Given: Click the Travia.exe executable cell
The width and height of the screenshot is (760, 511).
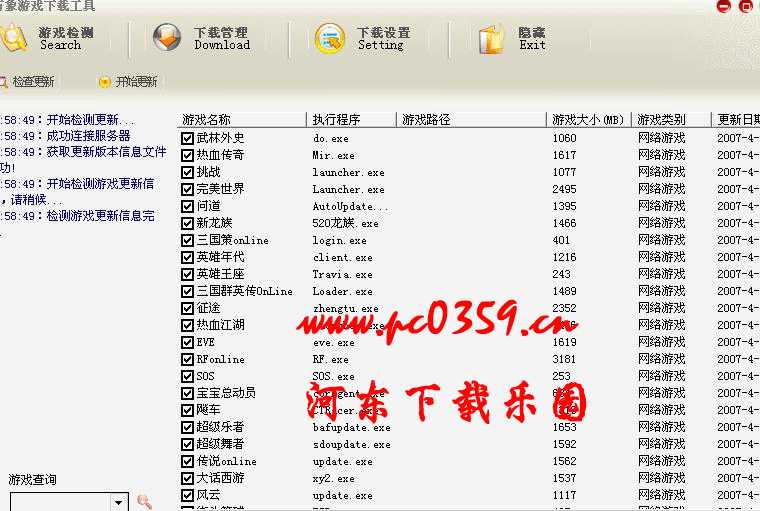Looking at the screenshot, I should pyautogui.click(x=343, y=274).
